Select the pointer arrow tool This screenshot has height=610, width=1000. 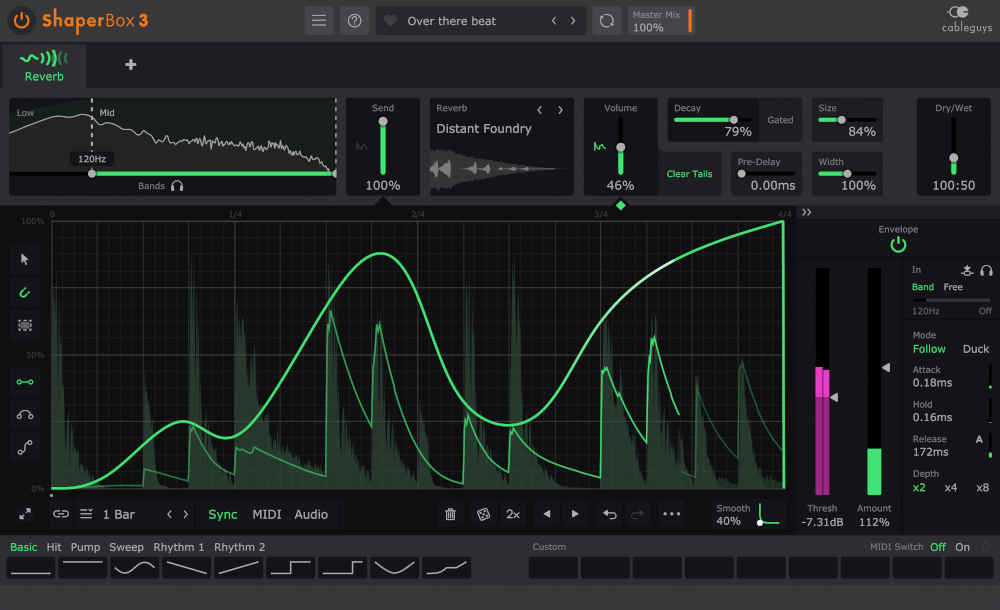(x=25, y=259)
